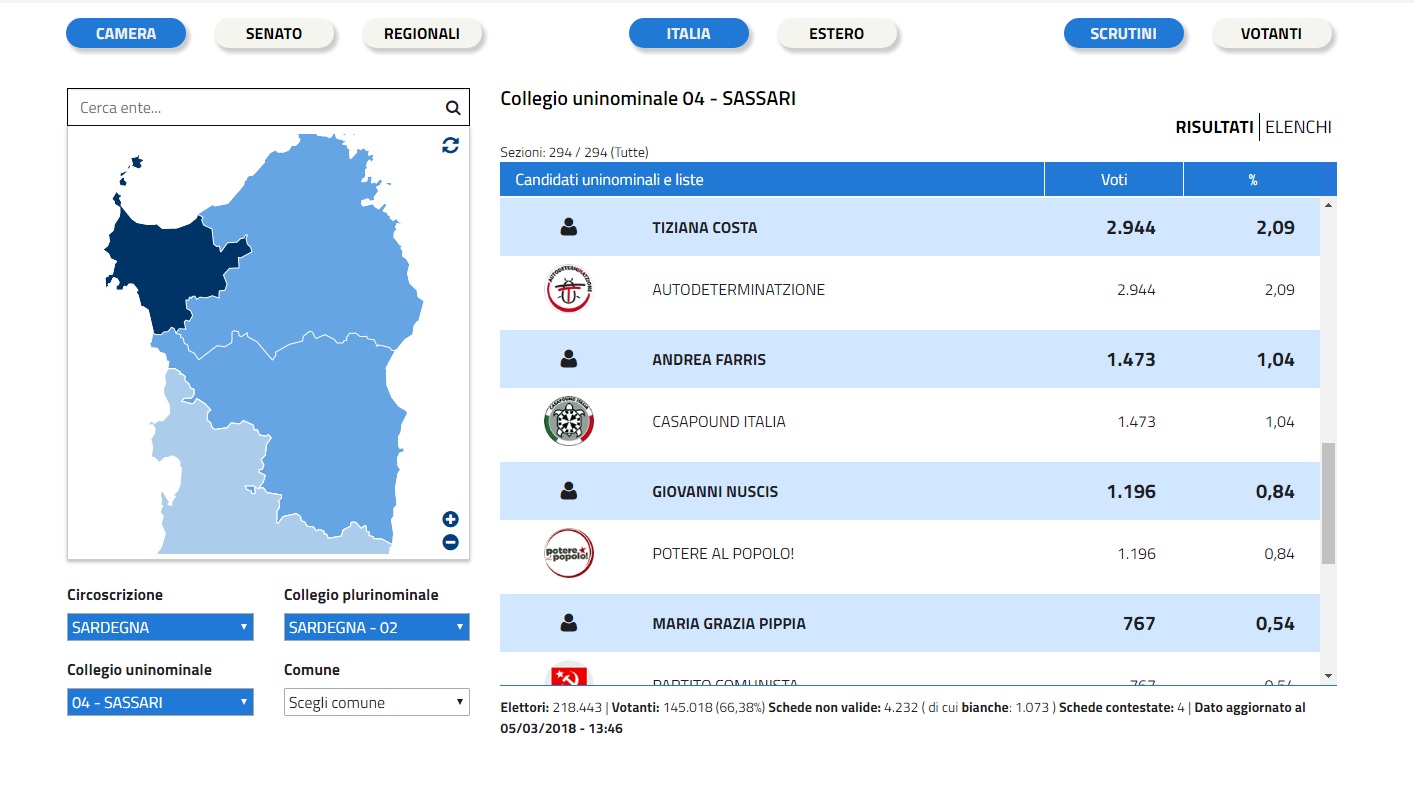
Task: Click Giovanni Nuscis's bold 1.196 votes
Action: point(1131,491)
